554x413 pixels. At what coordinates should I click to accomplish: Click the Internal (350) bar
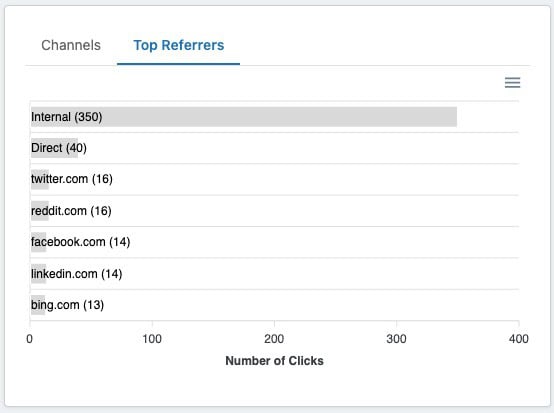coord(244,117)
